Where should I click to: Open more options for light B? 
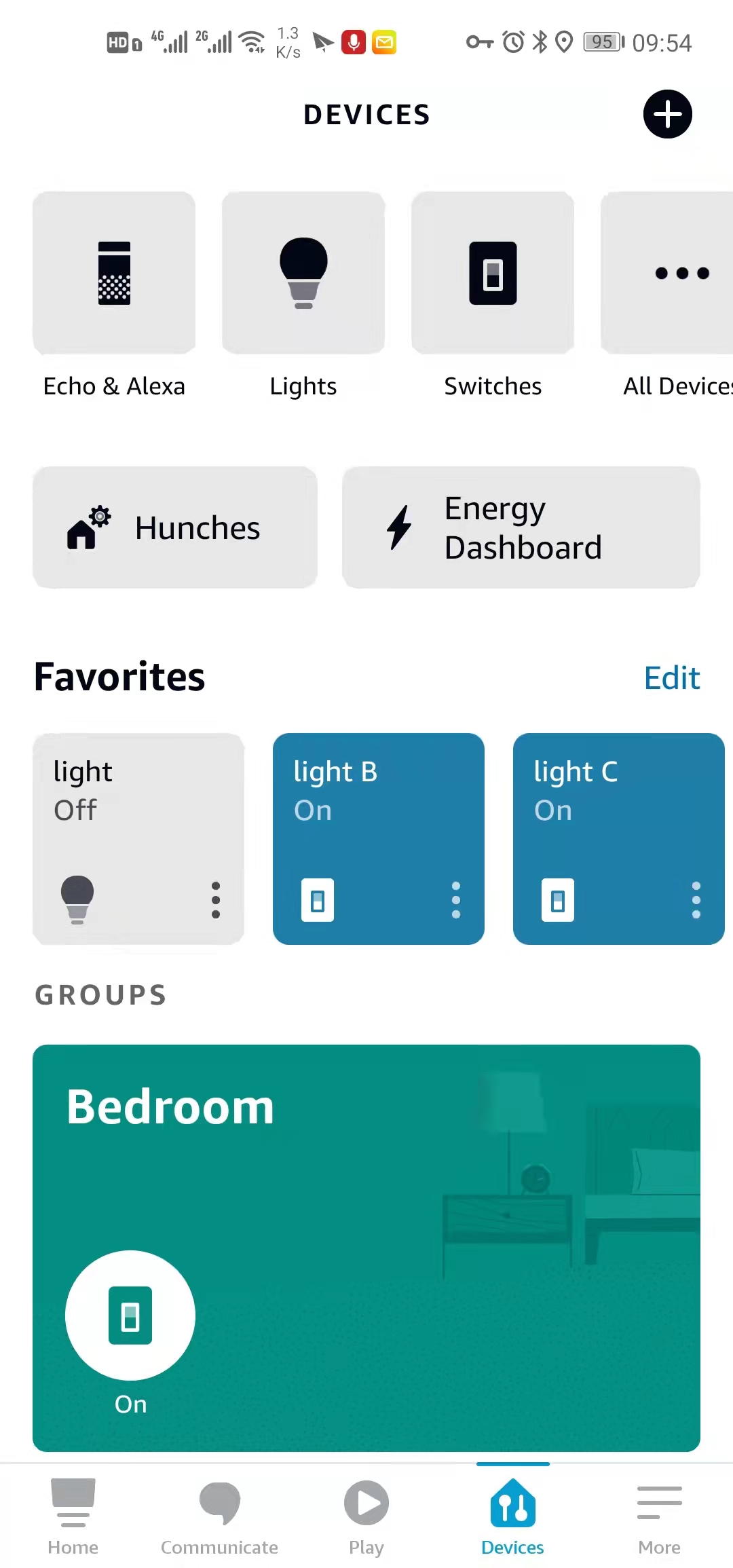point(456,900)
